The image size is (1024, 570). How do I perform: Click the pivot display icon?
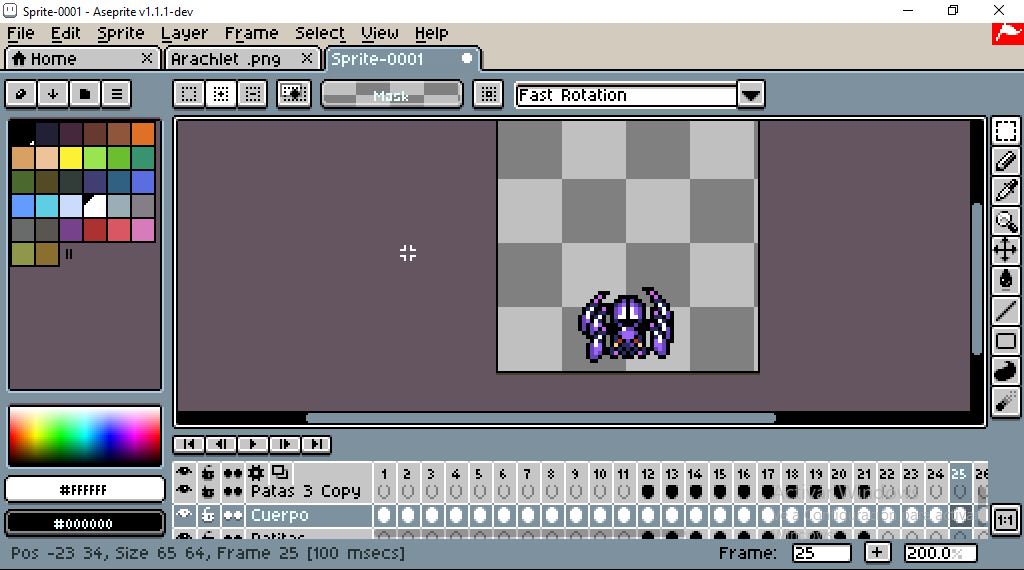(488, 94)
